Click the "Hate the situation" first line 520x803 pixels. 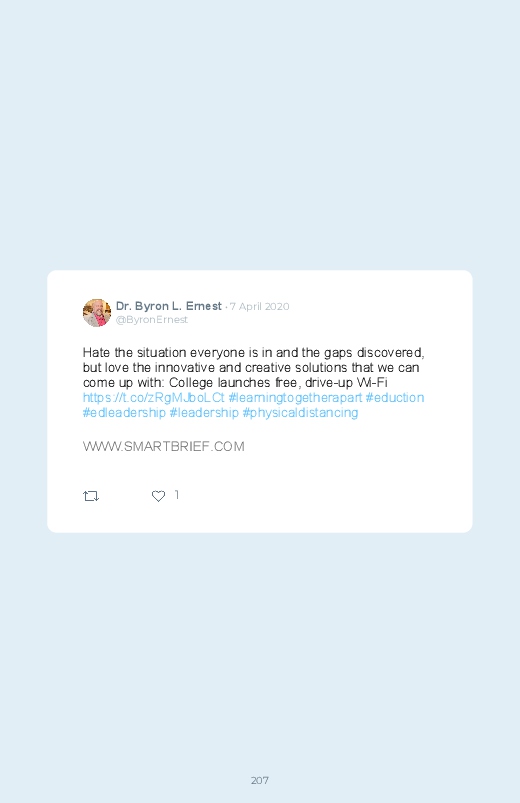click(x=253, y=352)
